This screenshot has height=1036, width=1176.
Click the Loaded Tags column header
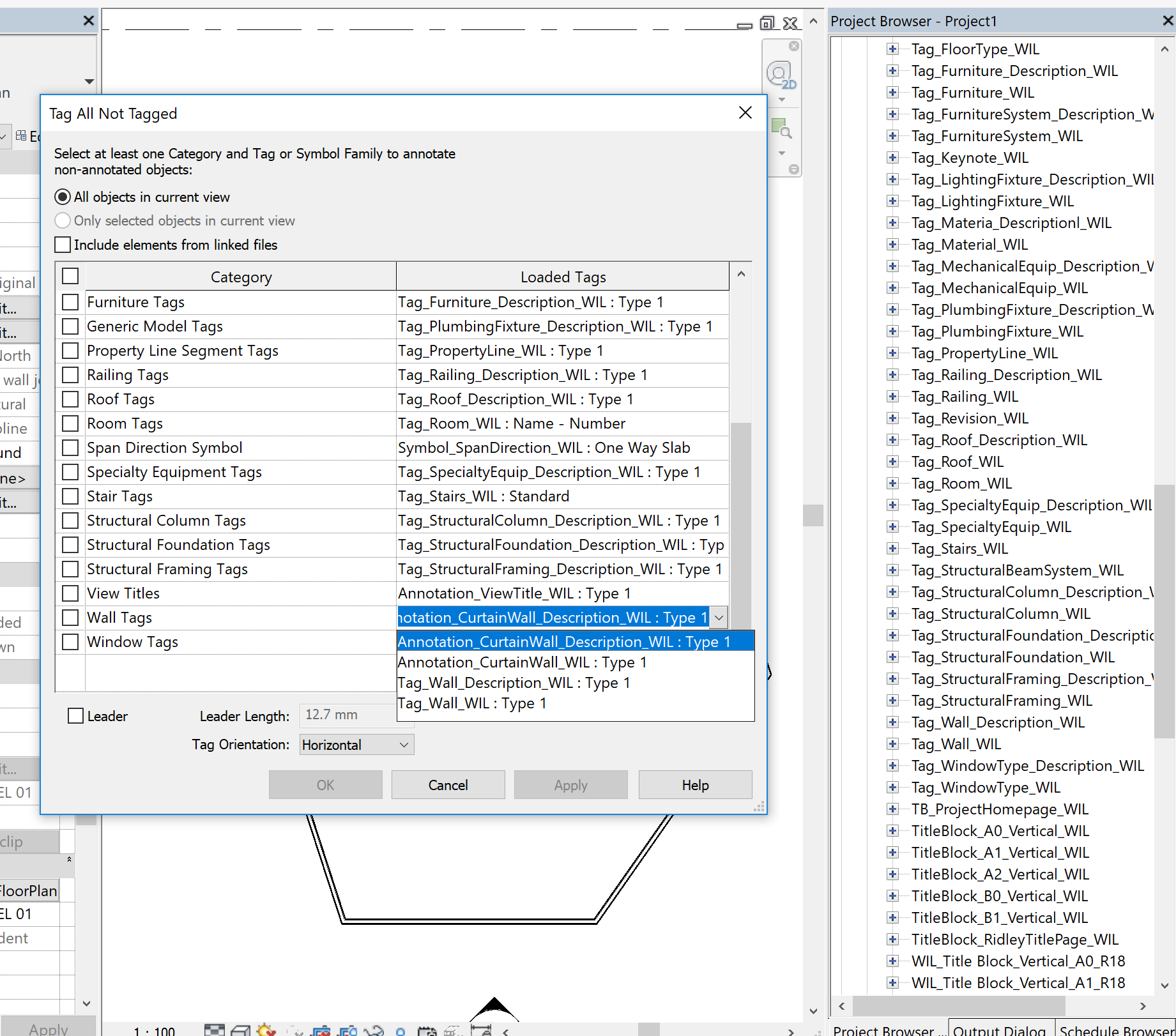[563, 277]
